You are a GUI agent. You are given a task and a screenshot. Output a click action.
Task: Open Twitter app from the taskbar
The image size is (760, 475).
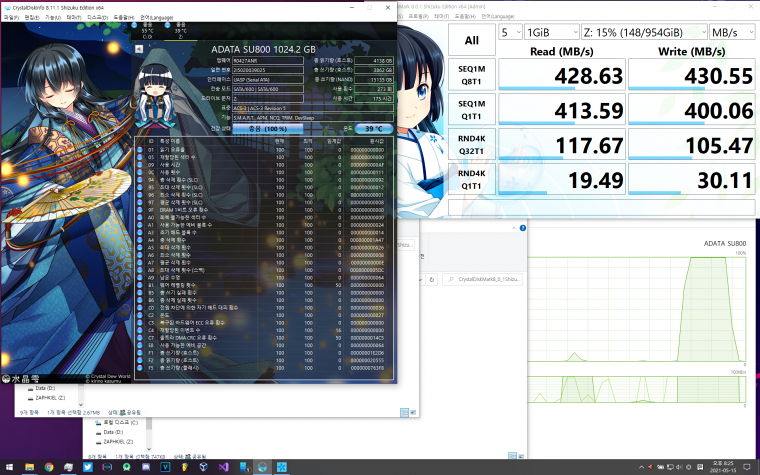coord(88,467)
